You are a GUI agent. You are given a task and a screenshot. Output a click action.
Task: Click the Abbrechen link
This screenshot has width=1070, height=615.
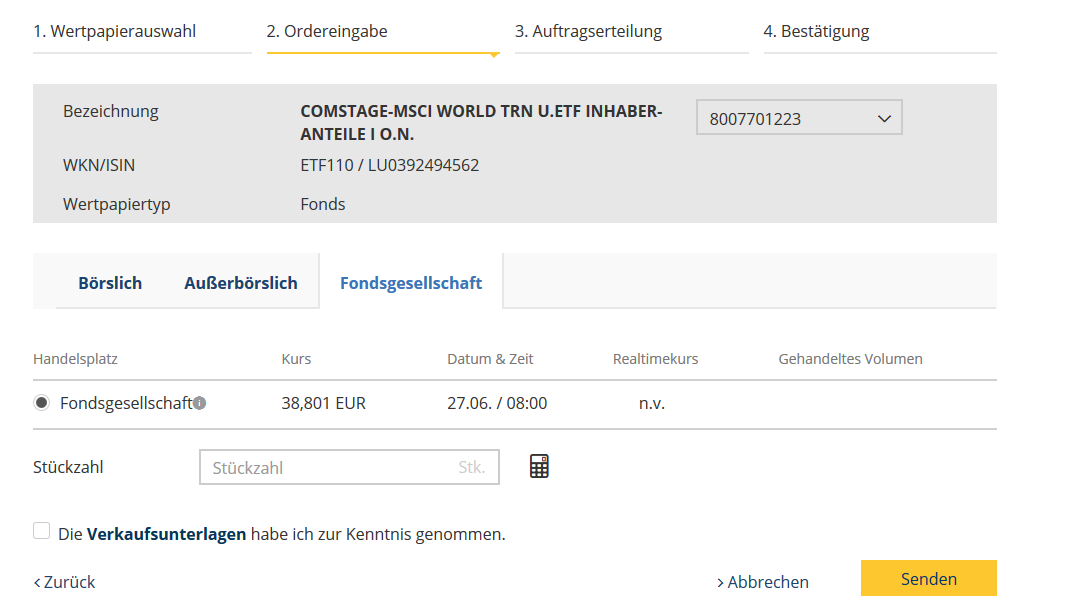pos(763,582)
